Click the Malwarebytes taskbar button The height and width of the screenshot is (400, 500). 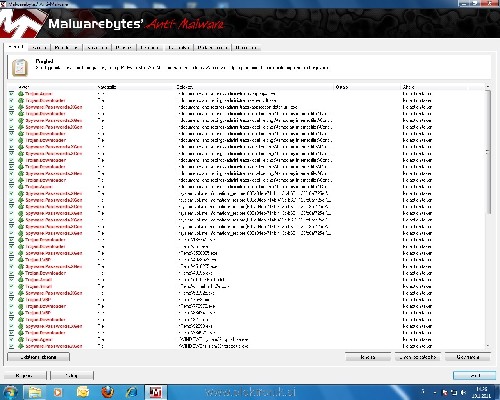(x=156, y=392)
